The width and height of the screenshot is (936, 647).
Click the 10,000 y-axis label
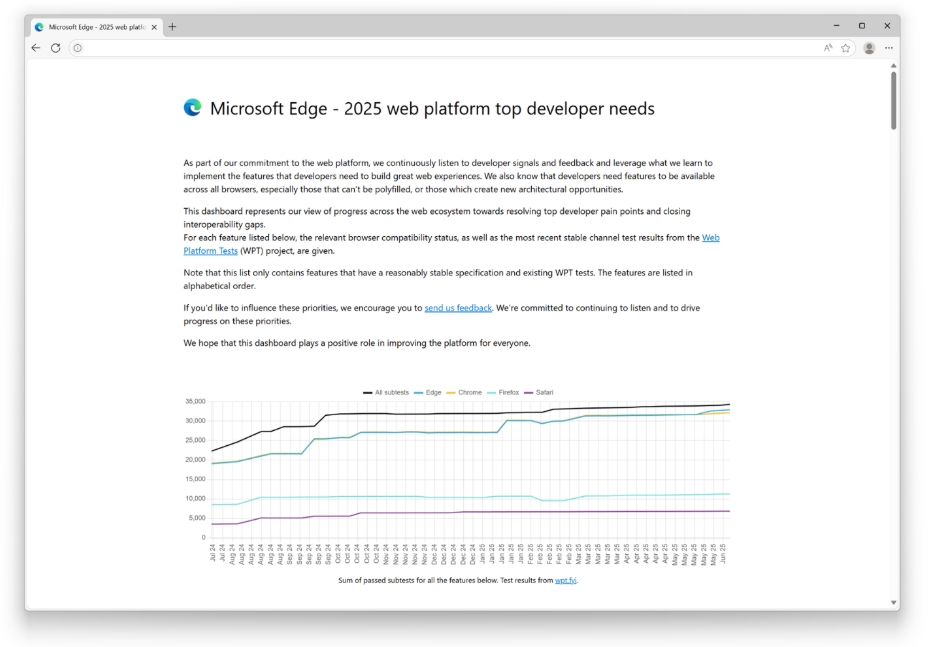click(x=195, y=498)
